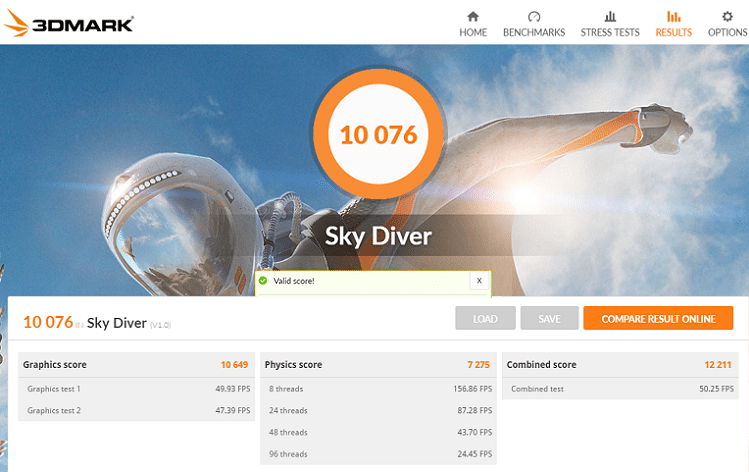Select the Combined test row

point(620,389)
